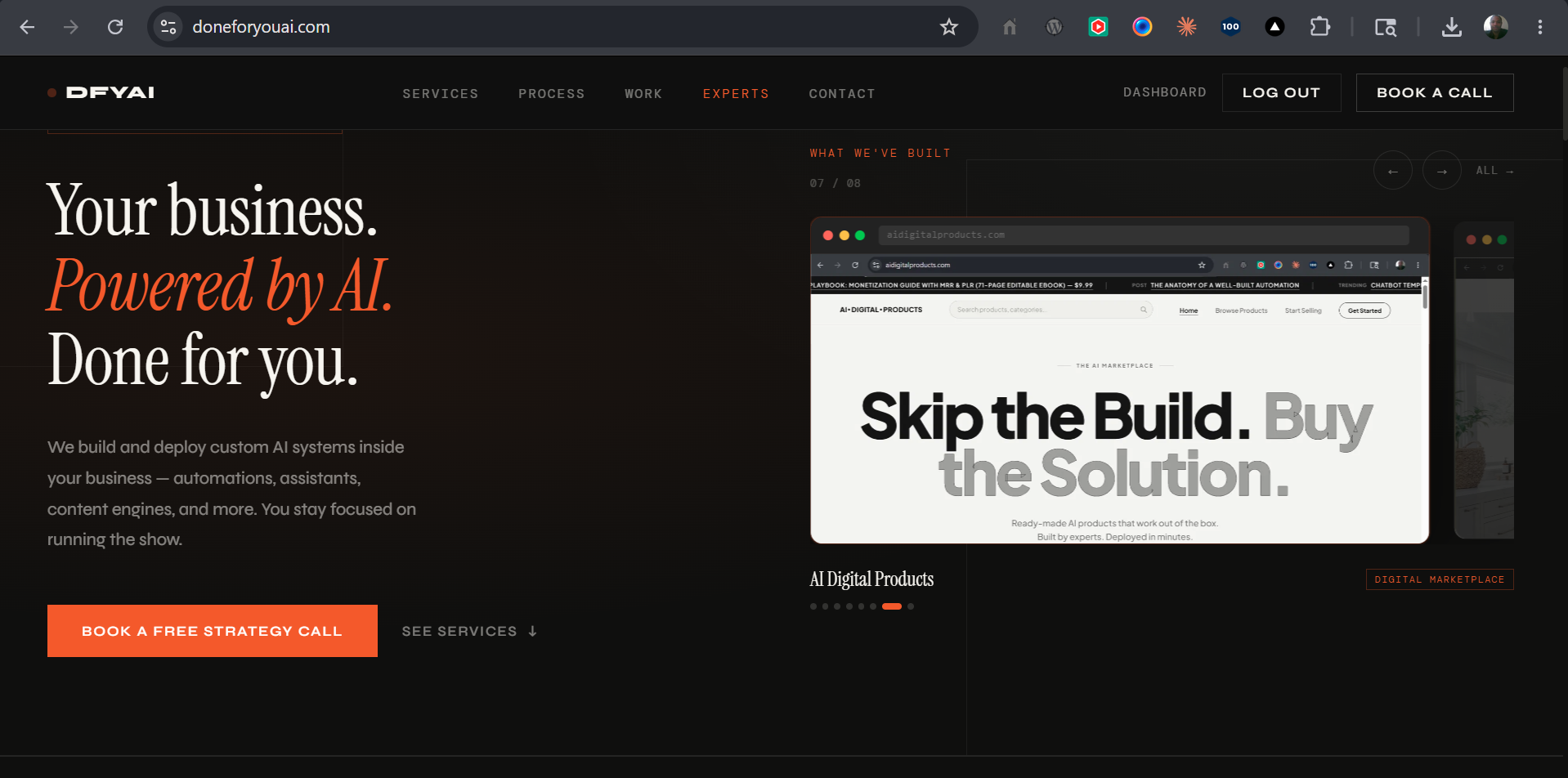
Task: Open the Extensions puzzle-piece menu
Action: [x=1319, y=27]
